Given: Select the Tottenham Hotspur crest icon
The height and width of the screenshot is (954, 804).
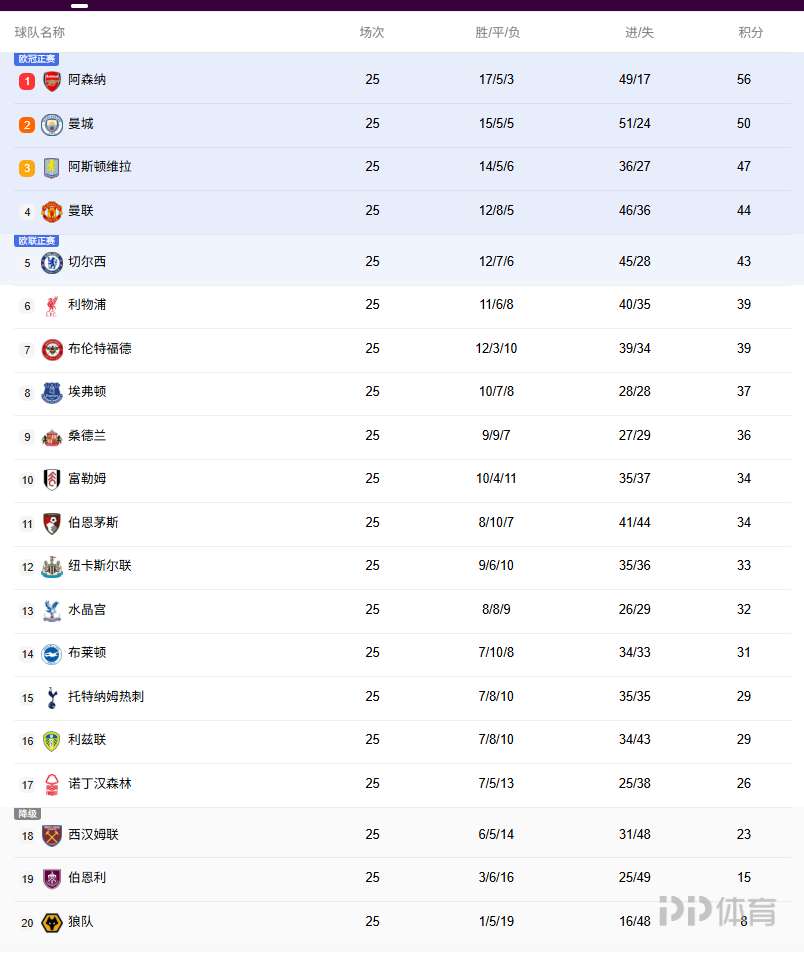Looking at the screenshot, I should [52, 698].
